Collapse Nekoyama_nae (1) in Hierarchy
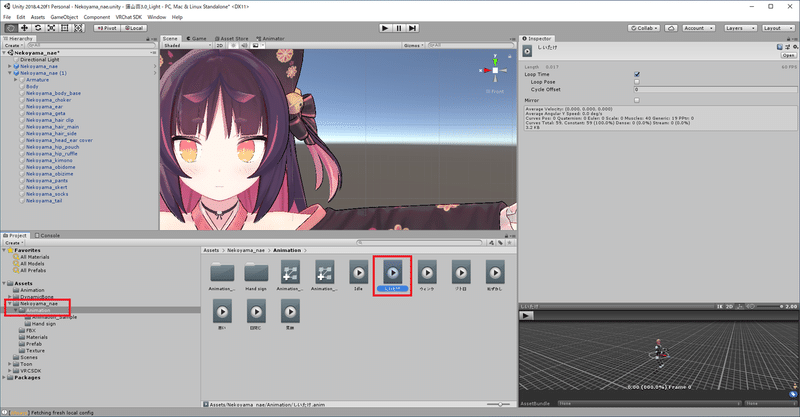 point(10,73)
